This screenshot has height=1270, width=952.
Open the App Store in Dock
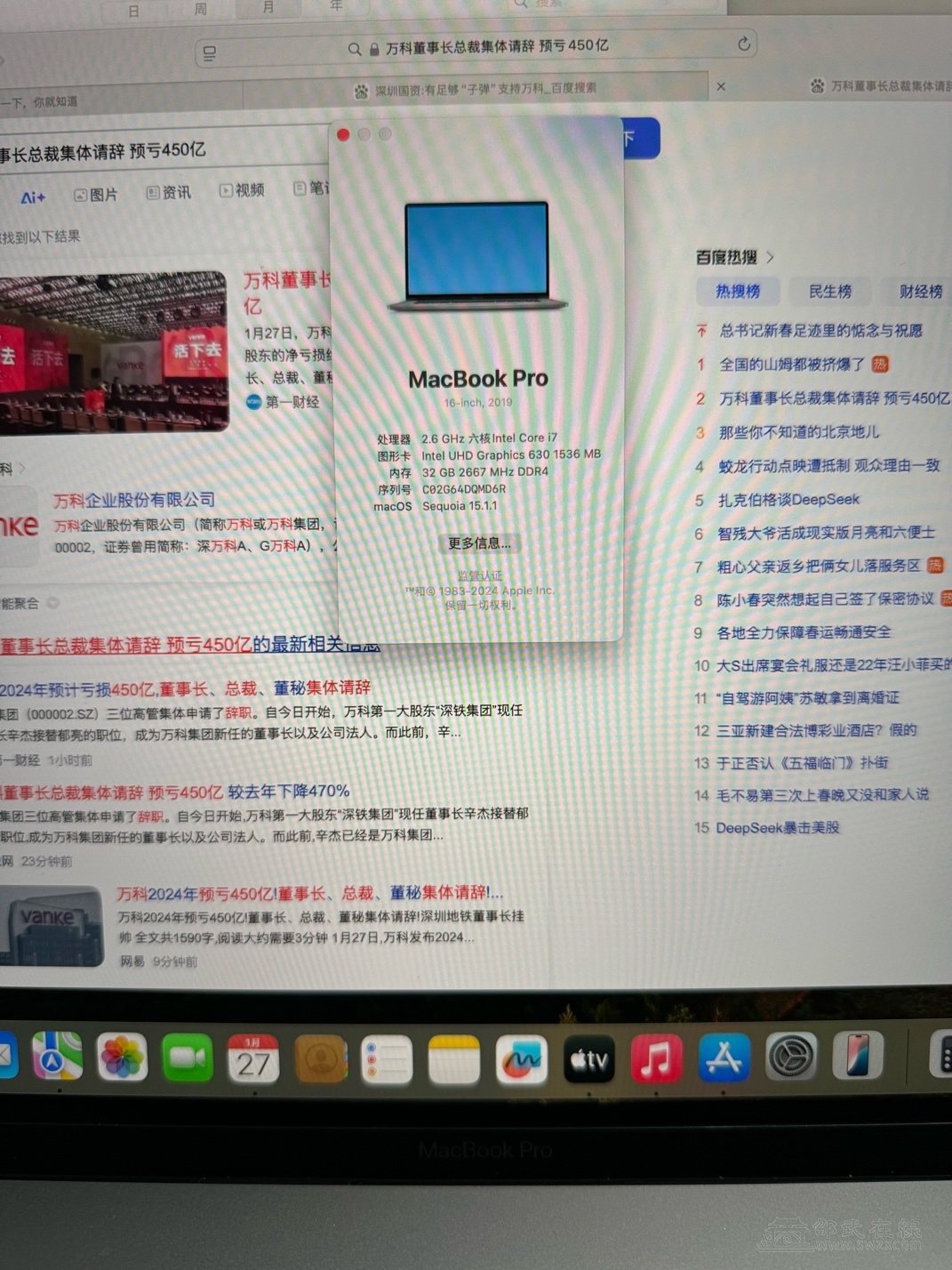724,1057
